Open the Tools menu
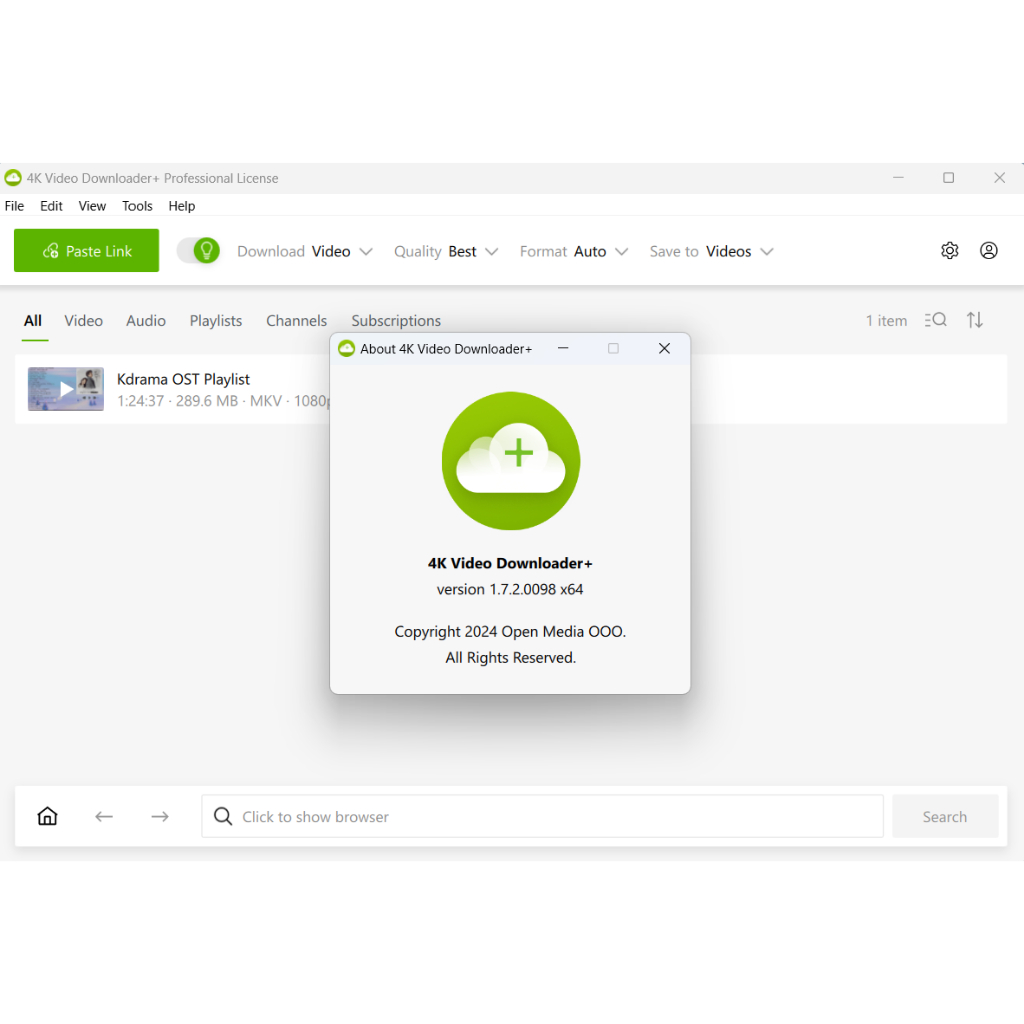1024x1024 pixels. [137, 206]
